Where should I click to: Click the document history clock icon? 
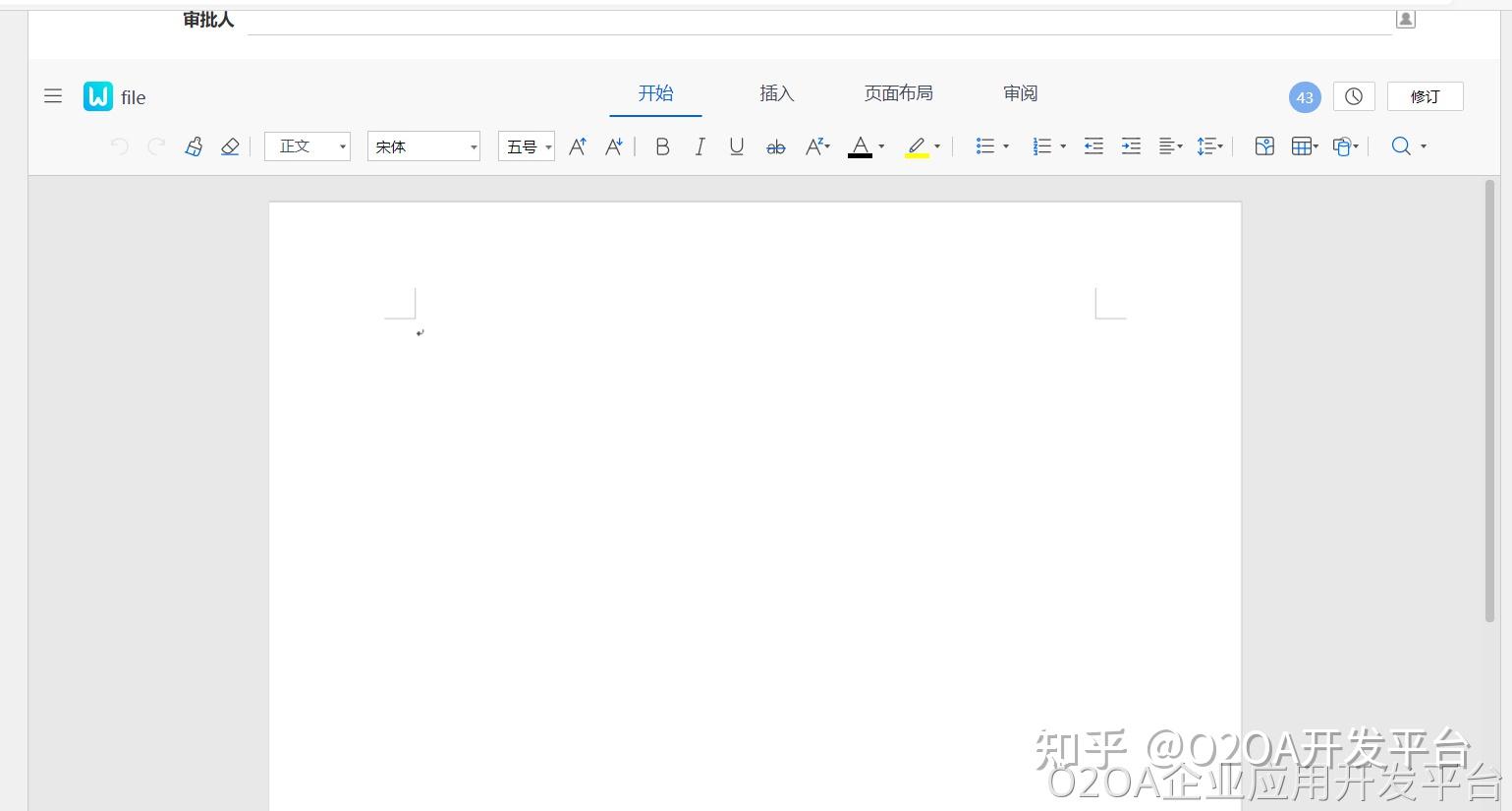coord(1354,96)
